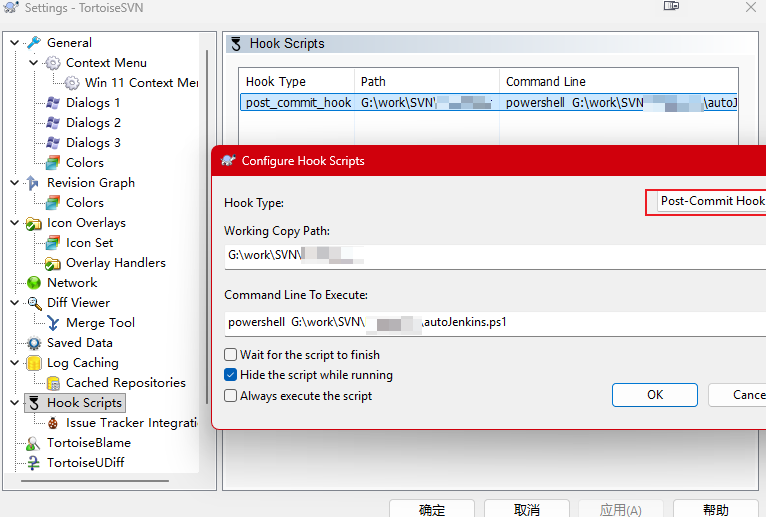Collapse the Icon Overlays tree node
Image resolution: width=766 pixels, height=517 pixels.
14,223
